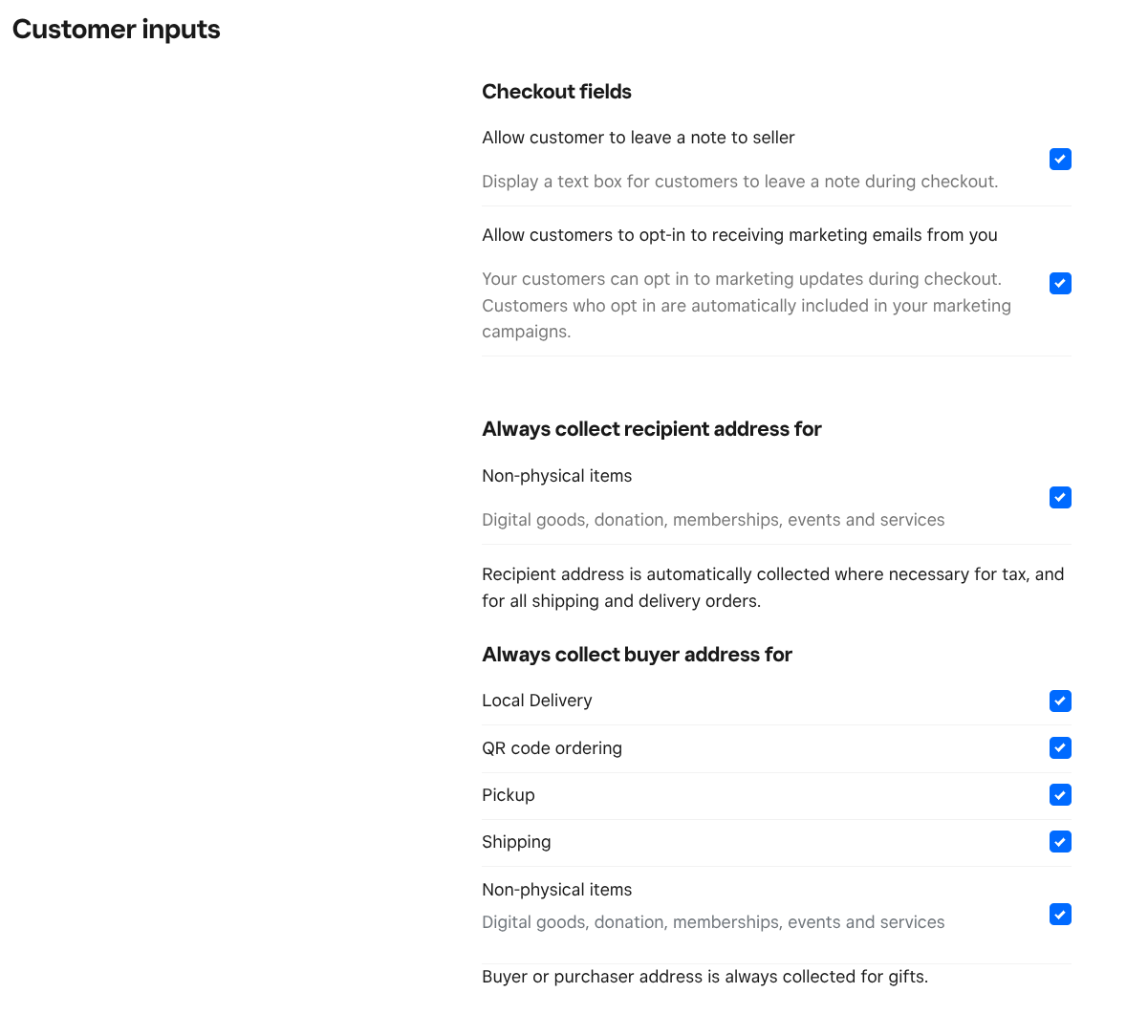Click the Checkout fields section heading
Screen dimensions: 1148x1036
tap(556, 92)
